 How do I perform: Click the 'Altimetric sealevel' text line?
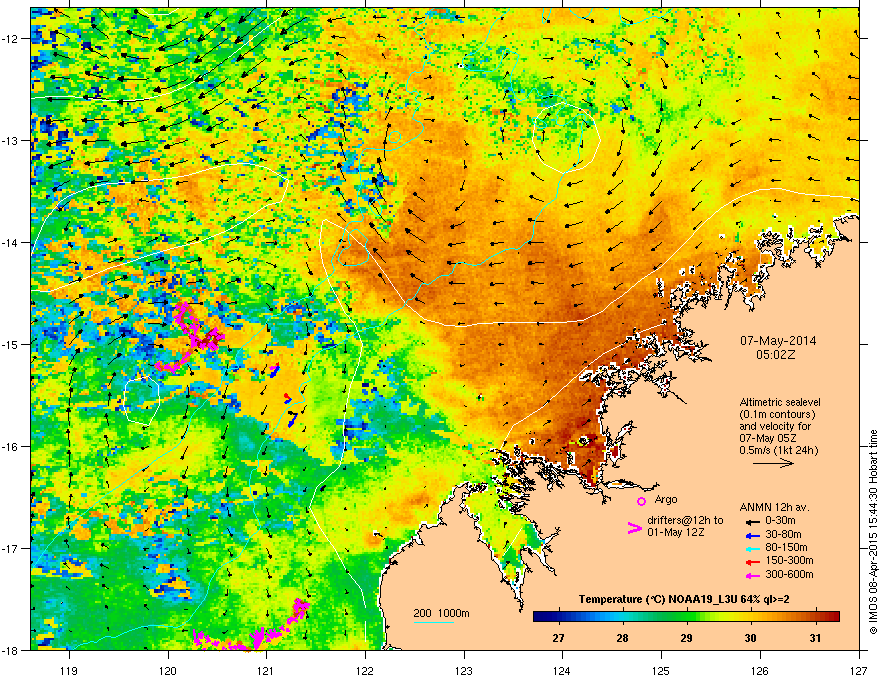pos(780,402)
